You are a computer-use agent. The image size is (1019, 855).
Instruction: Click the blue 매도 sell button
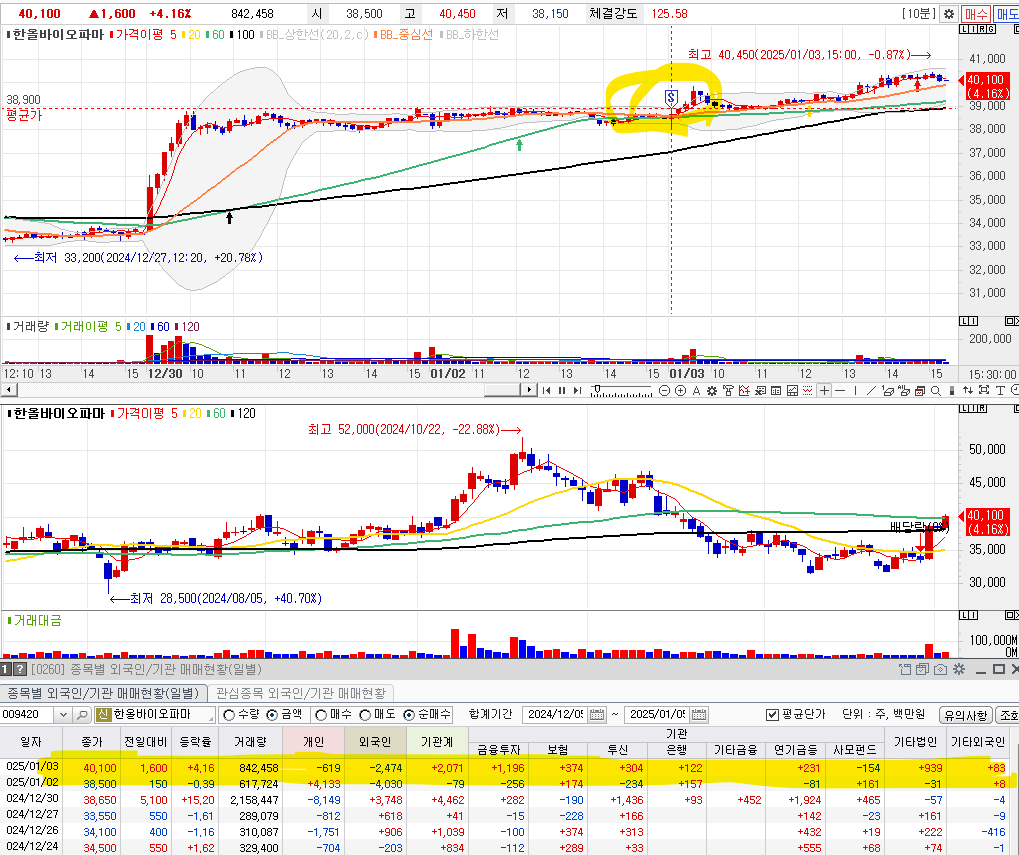coord(1006,14)
